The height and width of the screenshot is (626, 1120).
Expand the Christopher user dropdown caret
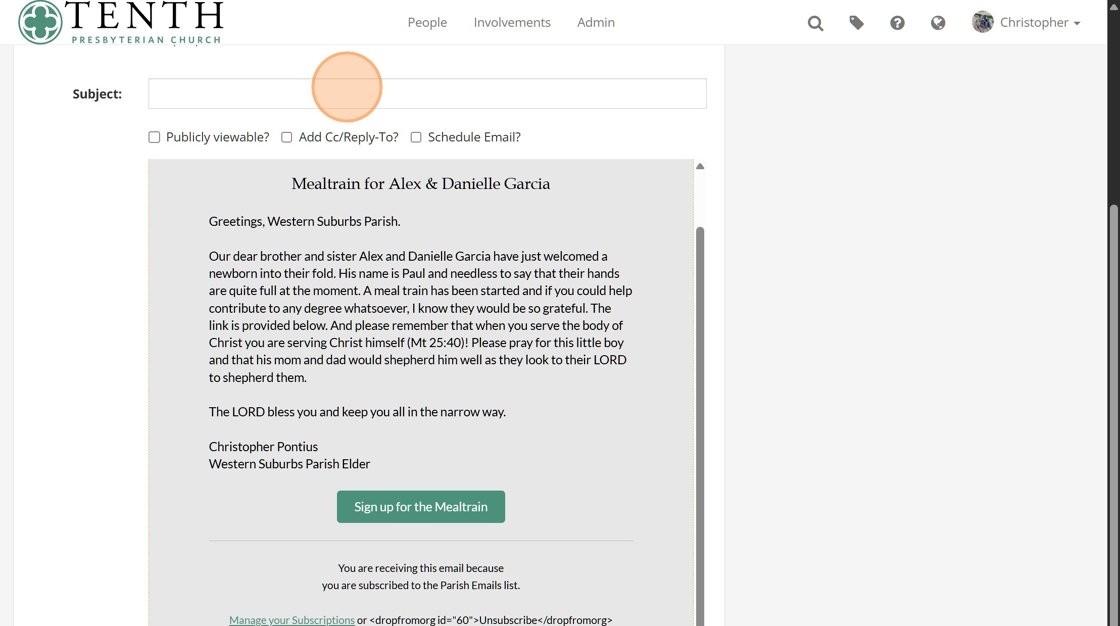(1077, 23)
